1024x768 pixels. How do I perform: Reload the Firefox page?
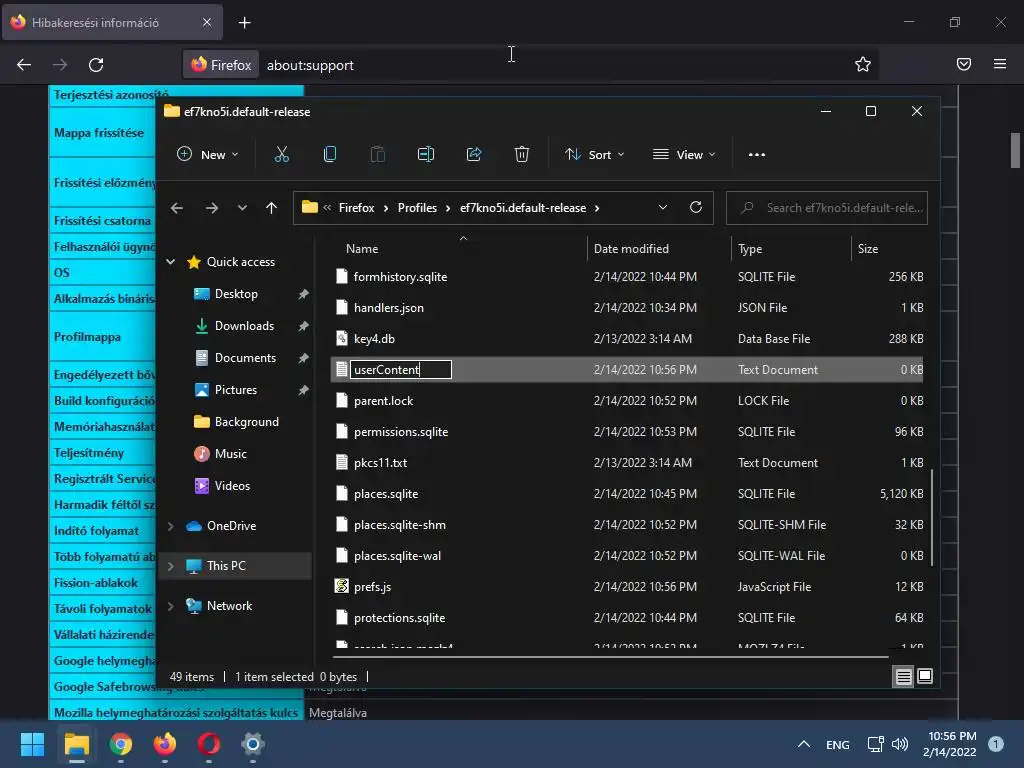[x=96, y=65]
